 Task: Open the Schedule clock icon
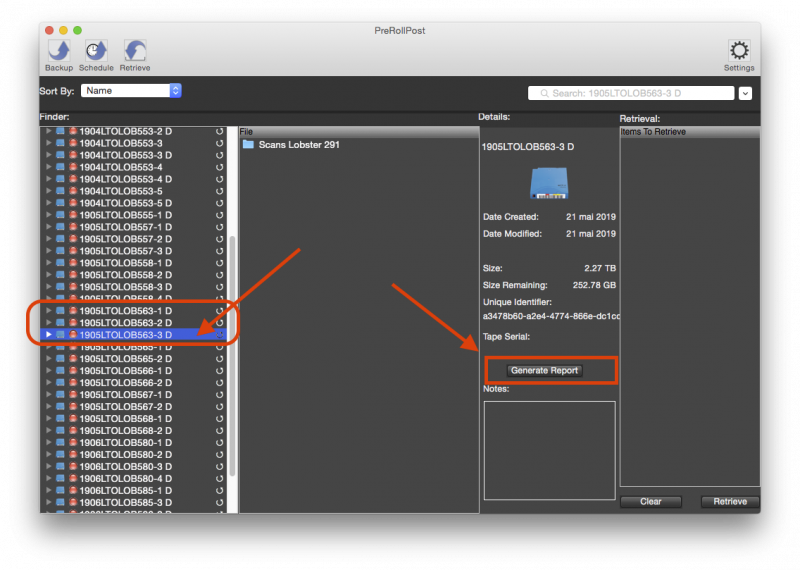pyautogui.click(x=96, y=51)
